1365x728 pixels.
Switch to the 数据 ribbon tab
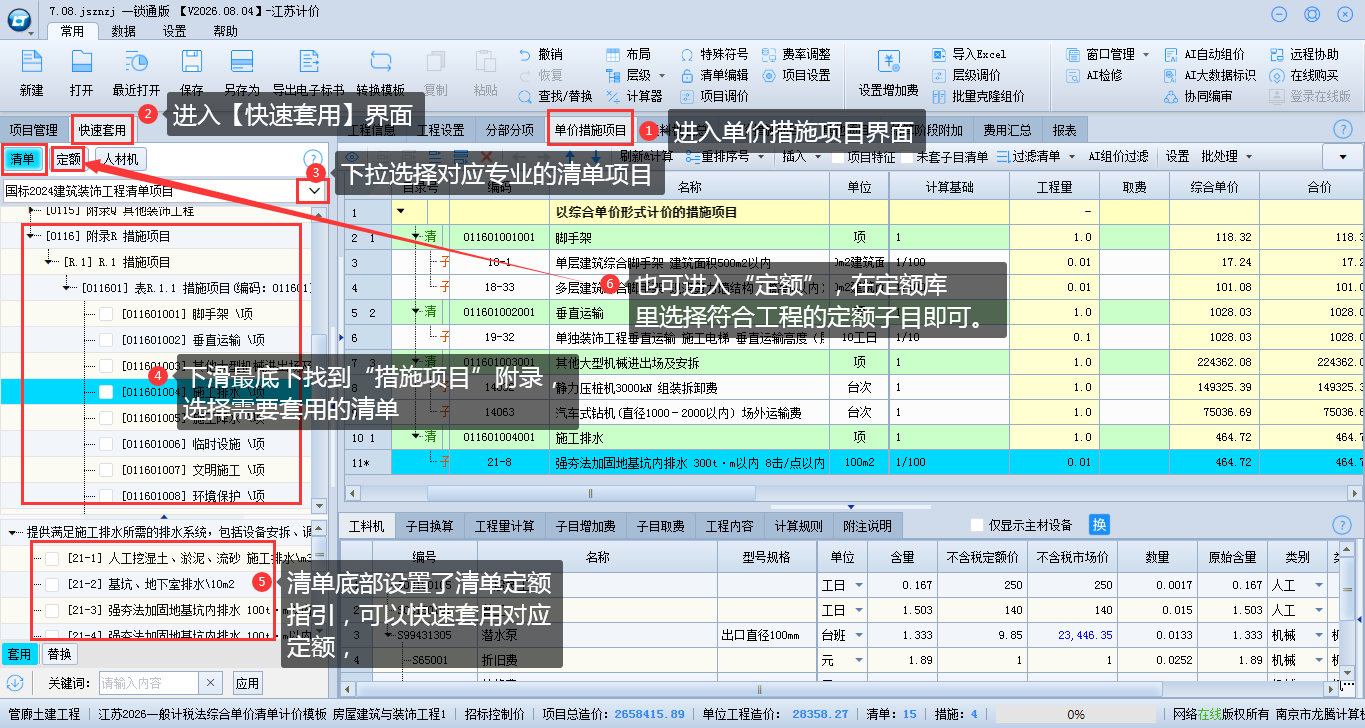click(x=123, y=31)
